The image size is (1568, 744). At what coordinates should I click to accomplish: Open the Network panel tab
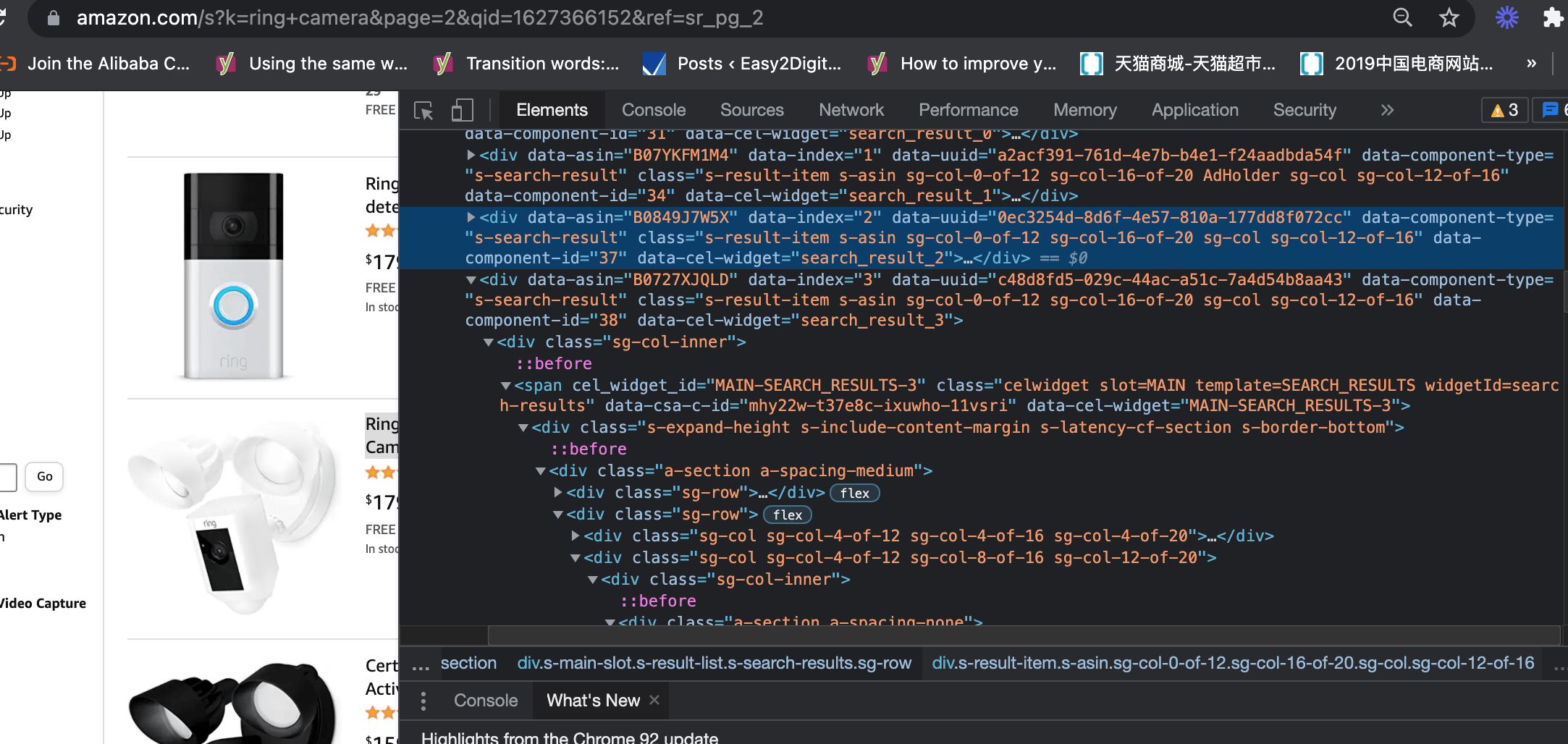pos(851,110)
